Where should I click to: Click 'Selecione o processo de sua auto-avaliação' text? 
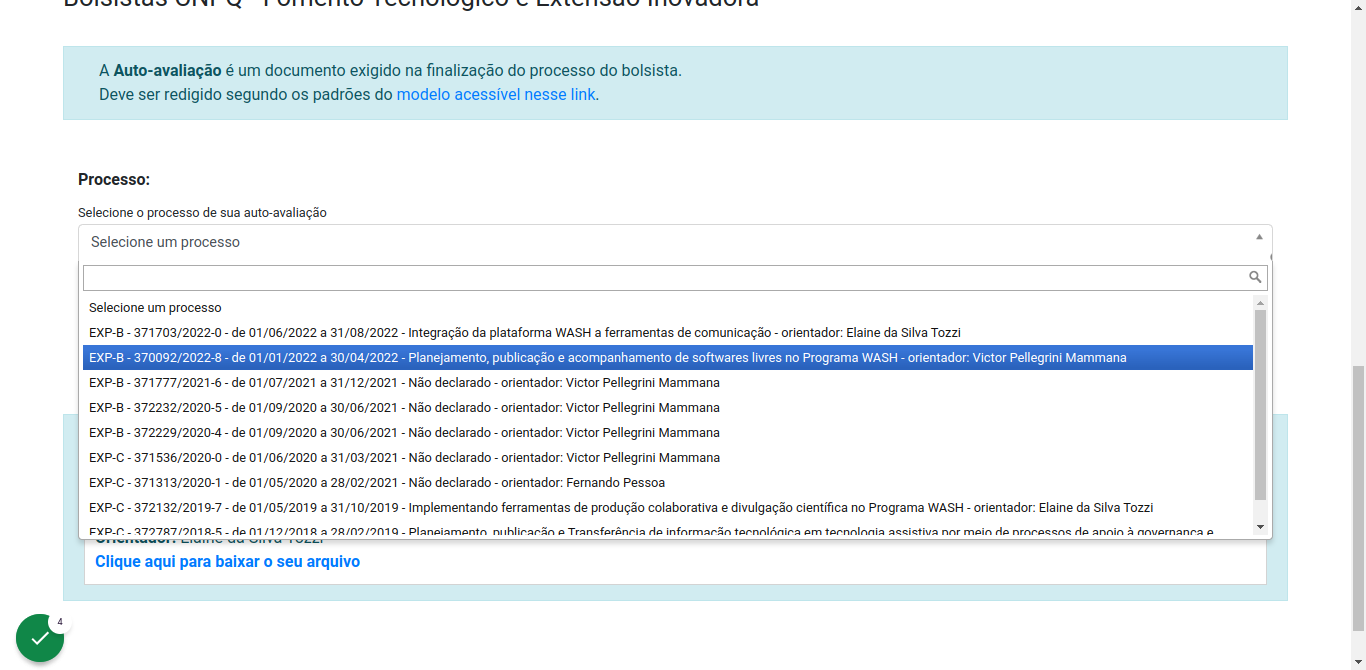pos(202,213)
